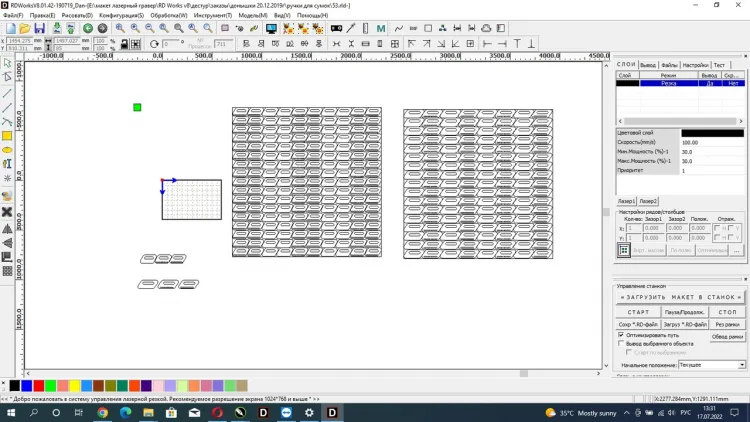Select the Text tool
This screenshot has height=422, width=750.
pos(7,164)
